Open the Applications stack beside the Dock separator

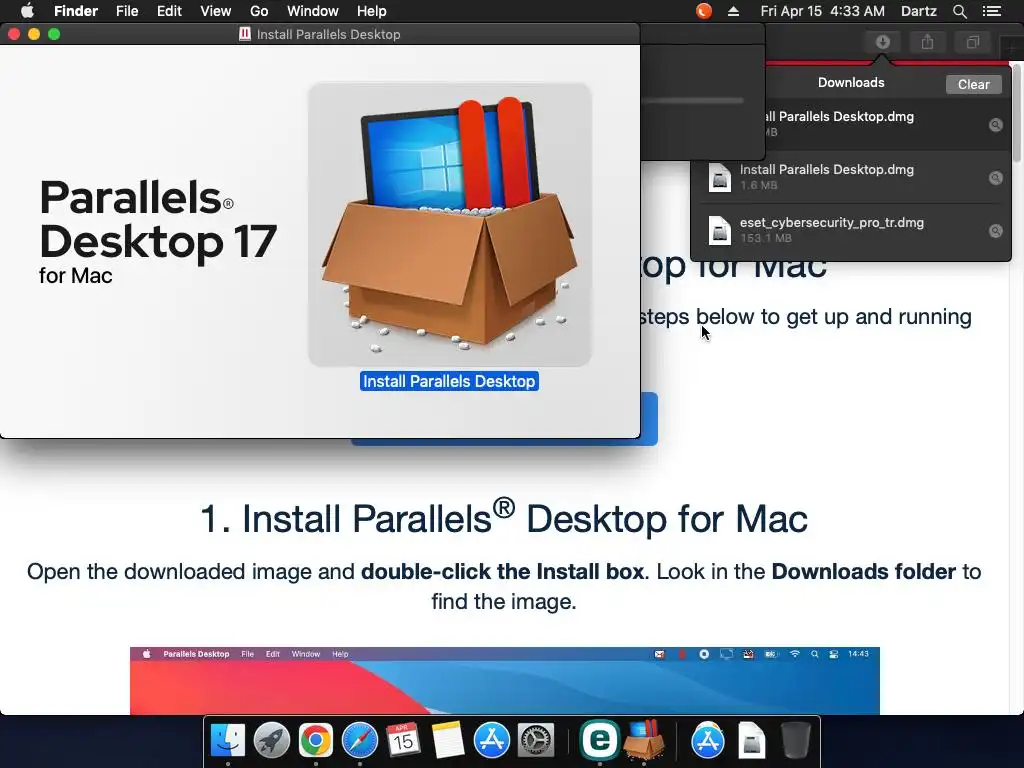tap(707, 741)
